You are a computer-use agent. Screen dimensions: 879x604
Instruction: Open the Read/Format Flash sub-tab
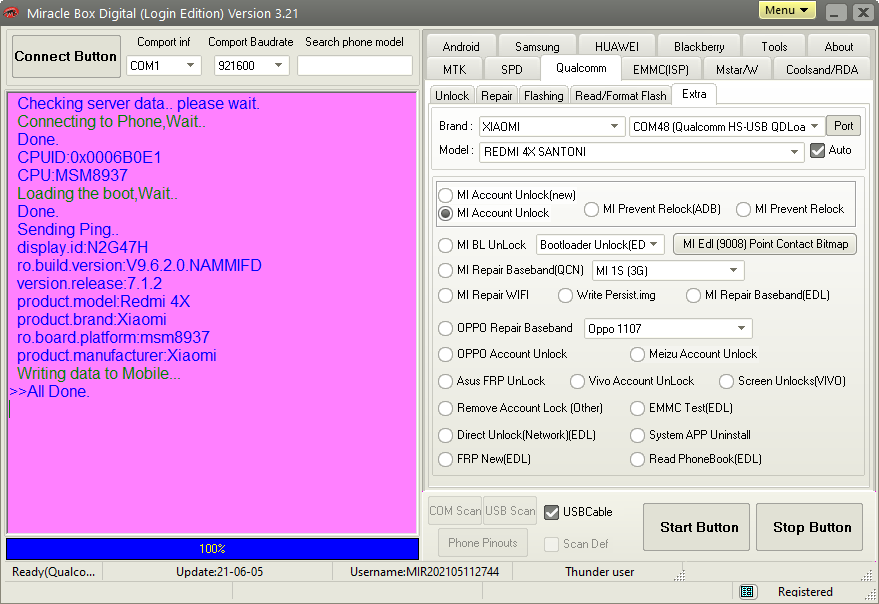pyautogui.click(x=621, y=96)
